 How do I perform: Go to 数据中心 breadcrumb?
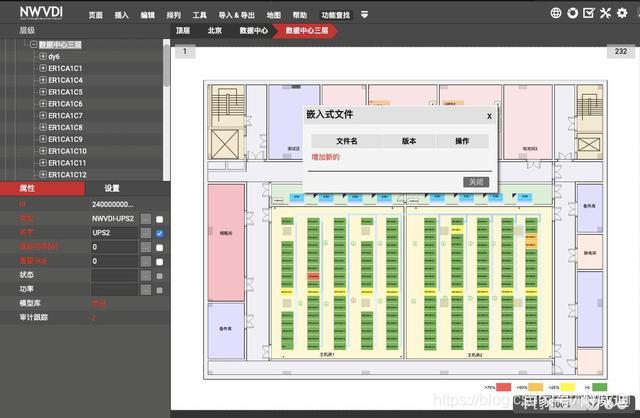tap(253, 31)
